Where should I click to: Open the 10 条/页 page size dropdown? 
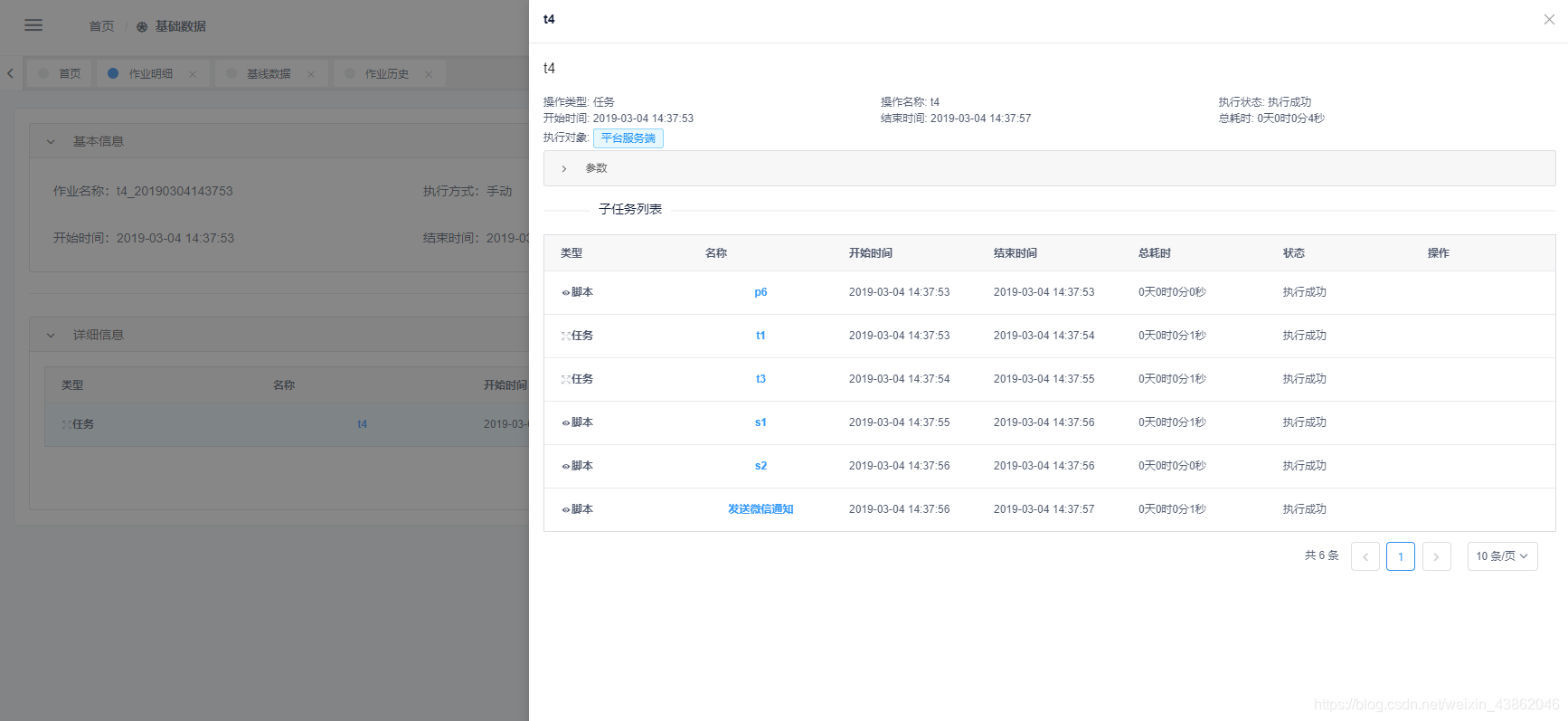[x=1502, y=556]
